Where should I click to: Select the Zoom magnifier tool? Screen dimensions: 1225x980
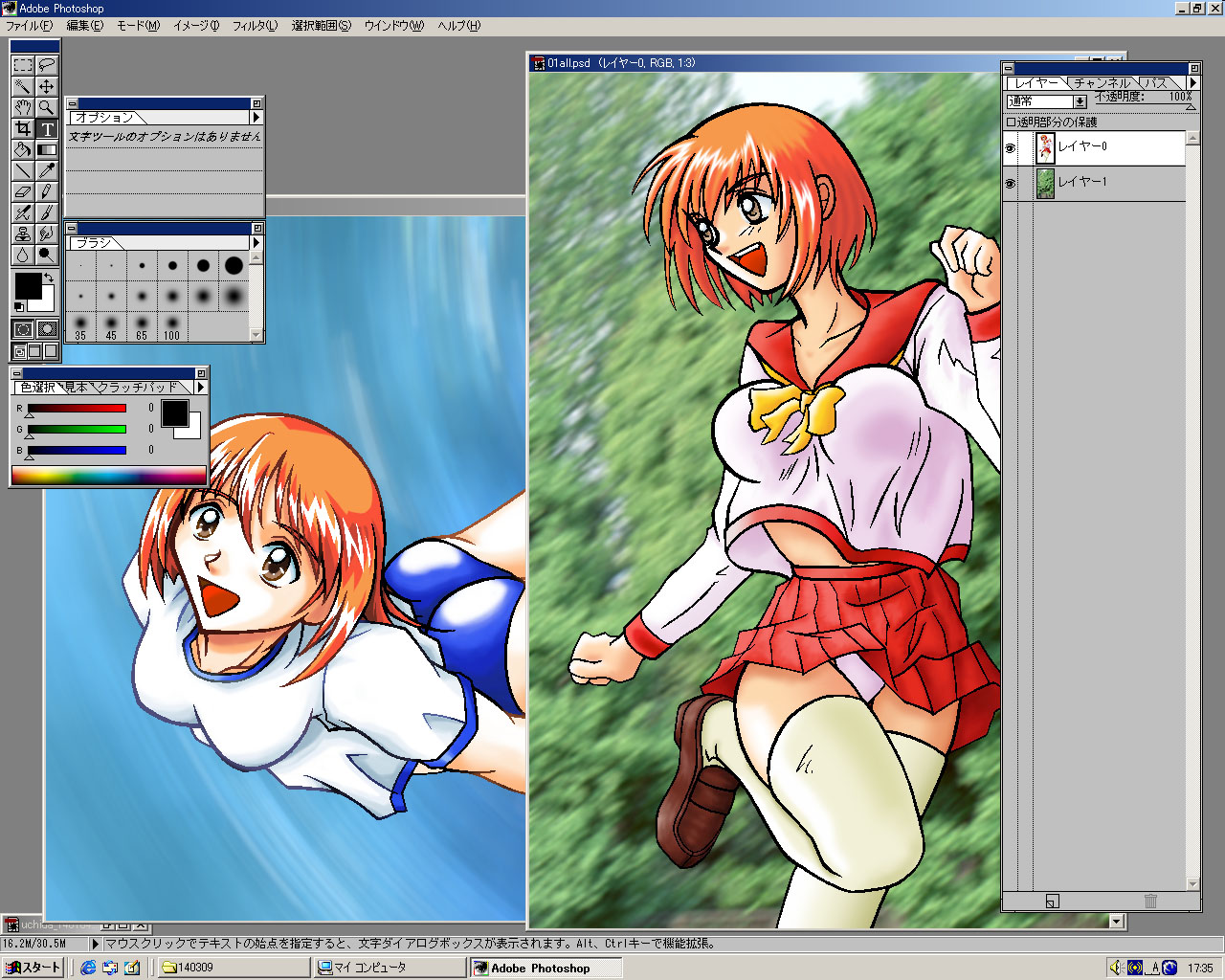tap(46, 107)
